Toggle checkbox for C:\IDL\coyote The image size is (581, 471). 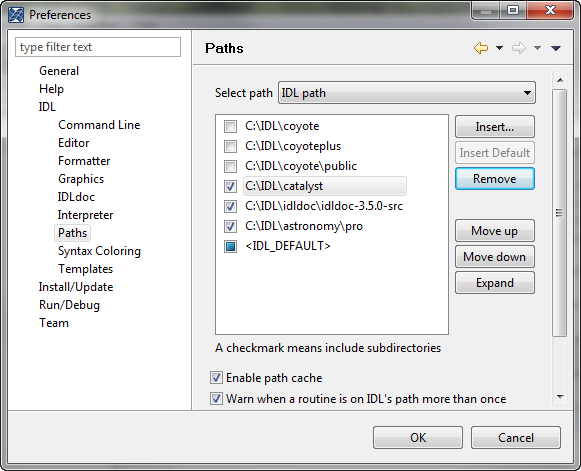[x=230, y=126]
